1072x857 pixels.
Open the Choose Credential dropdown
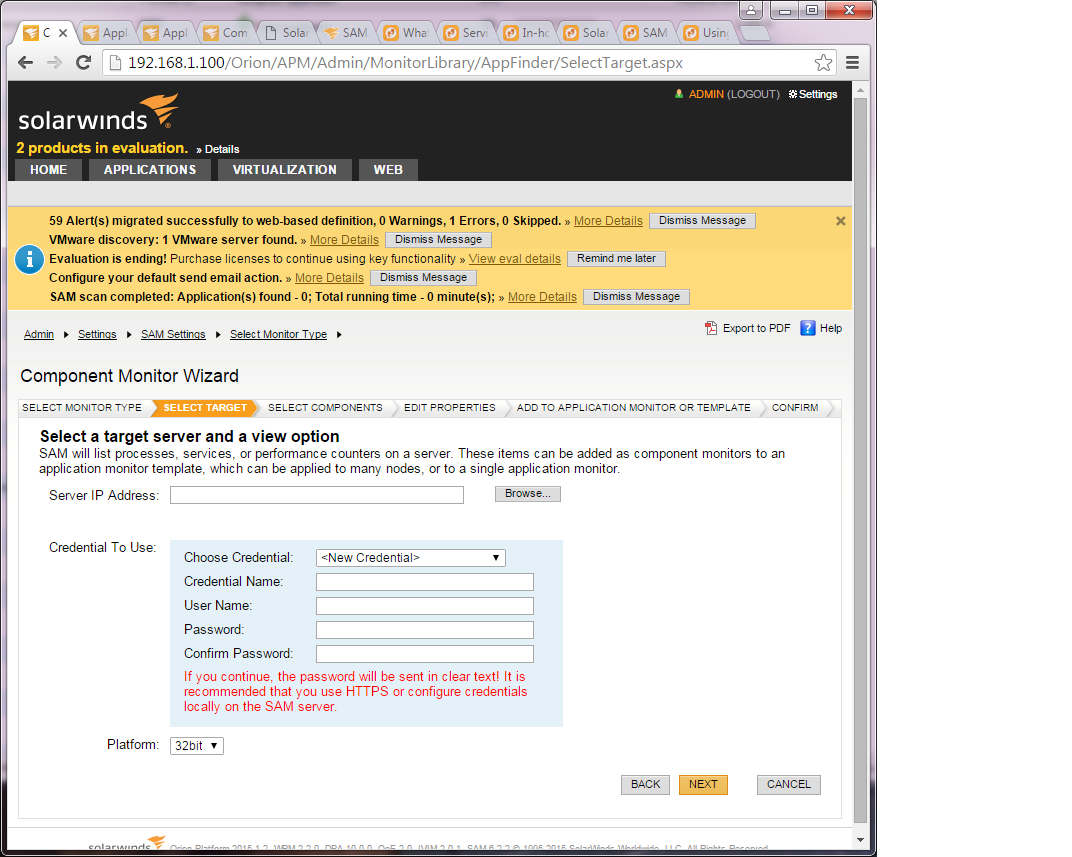click(410, 558)
